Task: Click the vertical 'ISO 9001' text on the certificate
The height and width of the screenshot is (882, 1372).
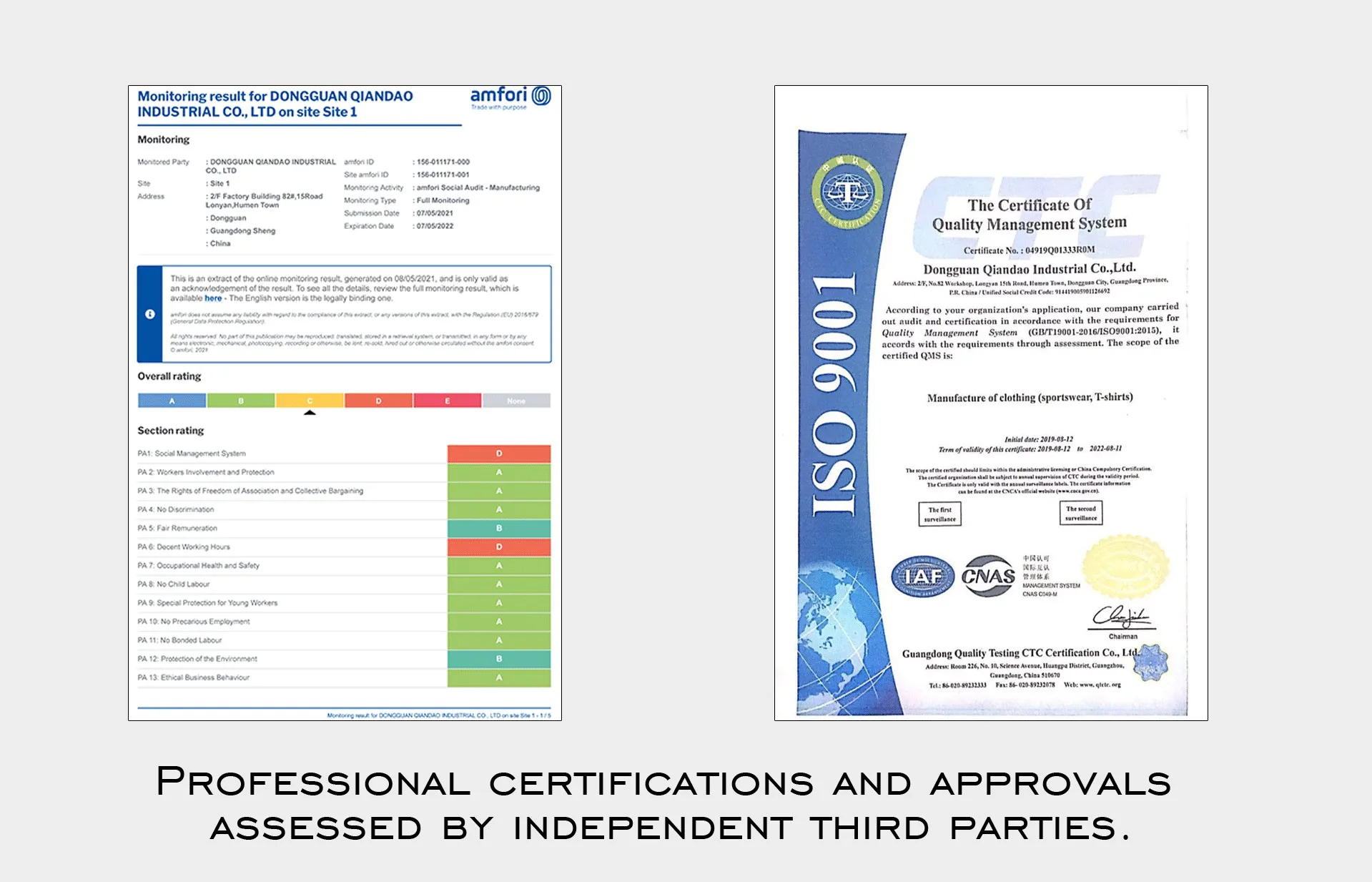Action: 834,394
